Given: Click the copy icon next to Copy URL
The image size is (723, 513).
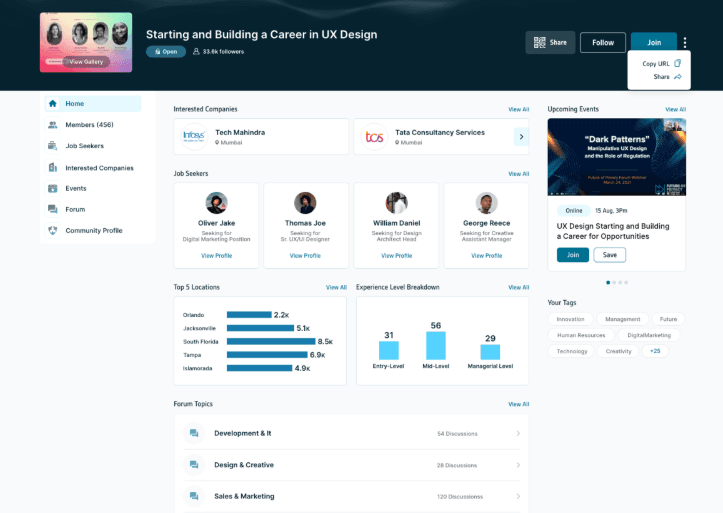Looking at the screenshot, I should point(677,63).
